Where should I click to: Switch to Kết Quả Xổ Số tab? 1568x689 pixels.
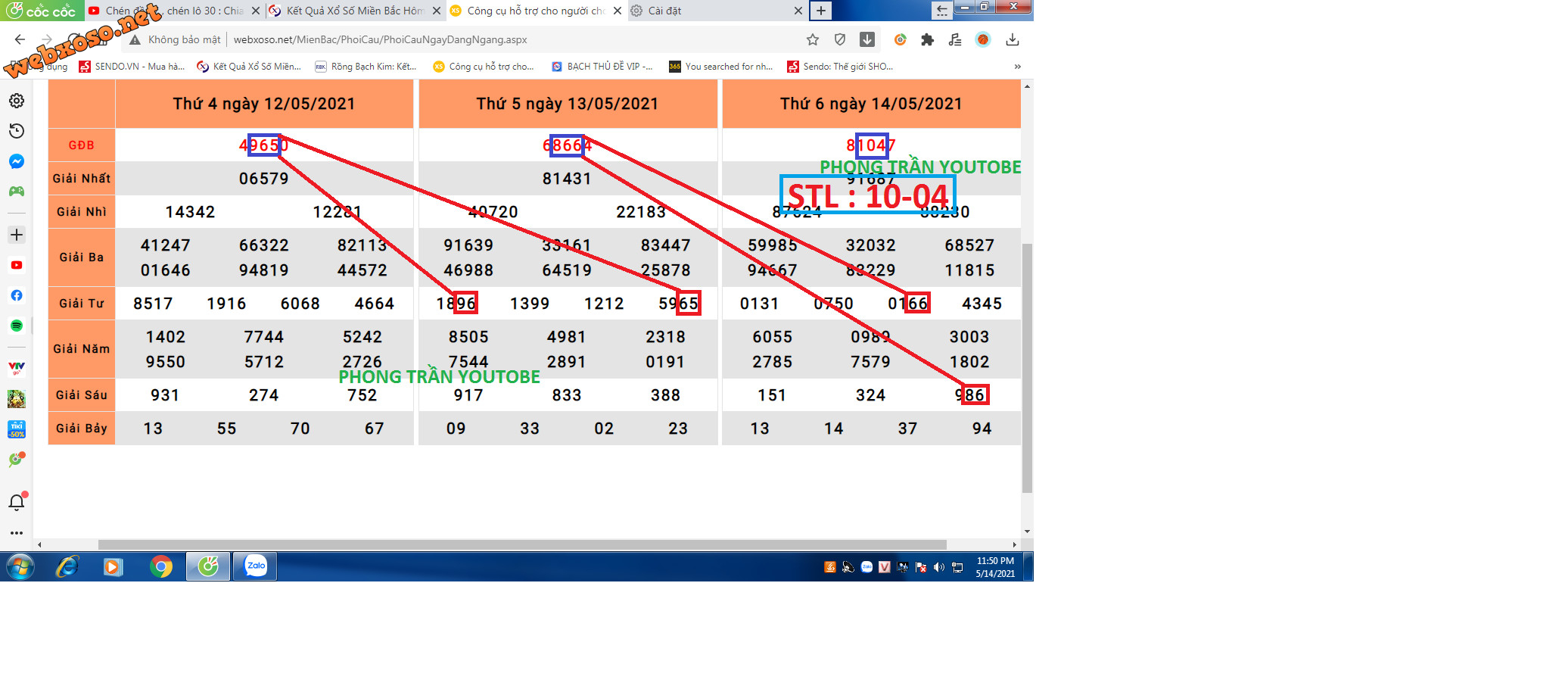click(352, 11)
